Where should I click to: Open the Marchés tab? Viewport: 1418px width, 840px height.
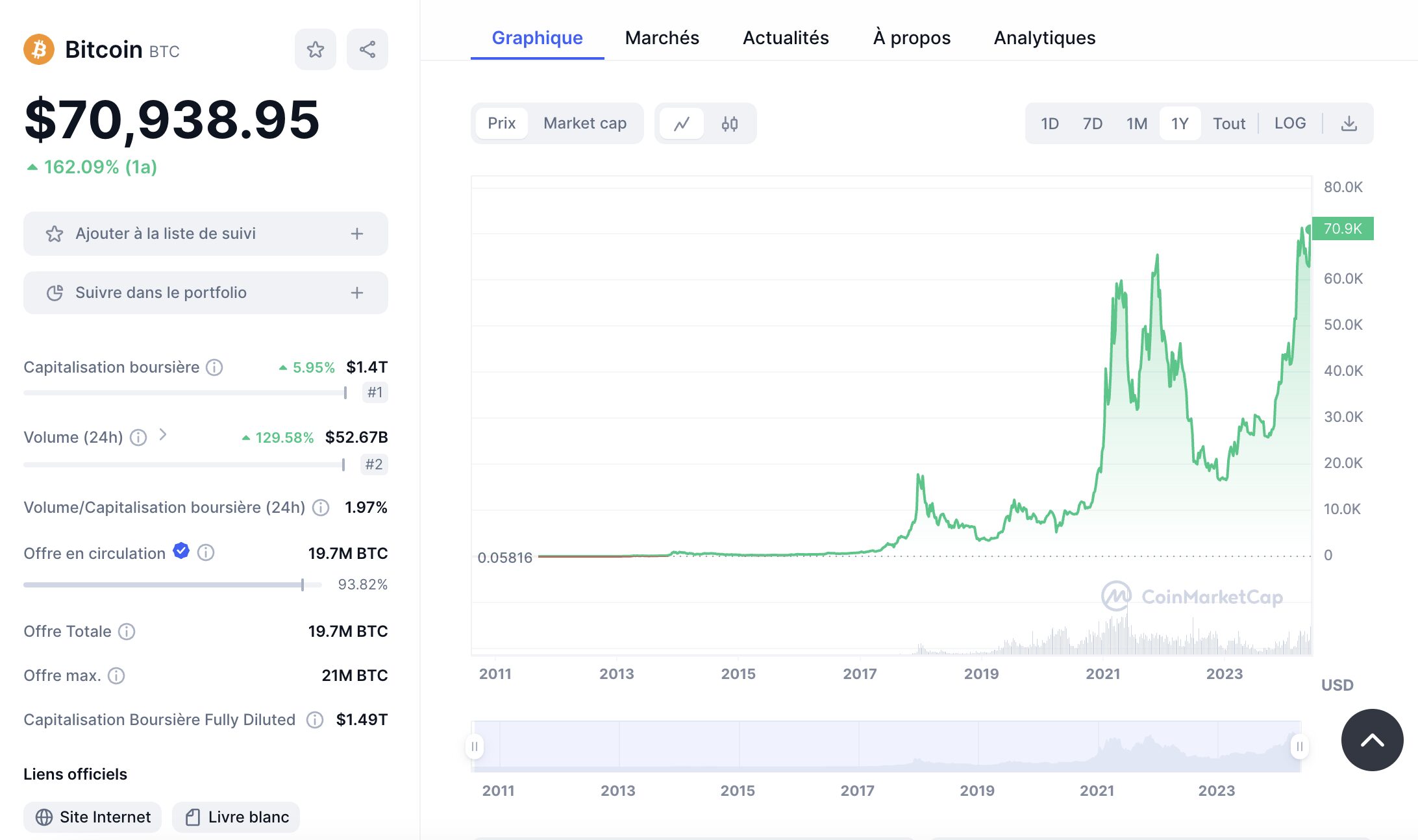(662, 38)
